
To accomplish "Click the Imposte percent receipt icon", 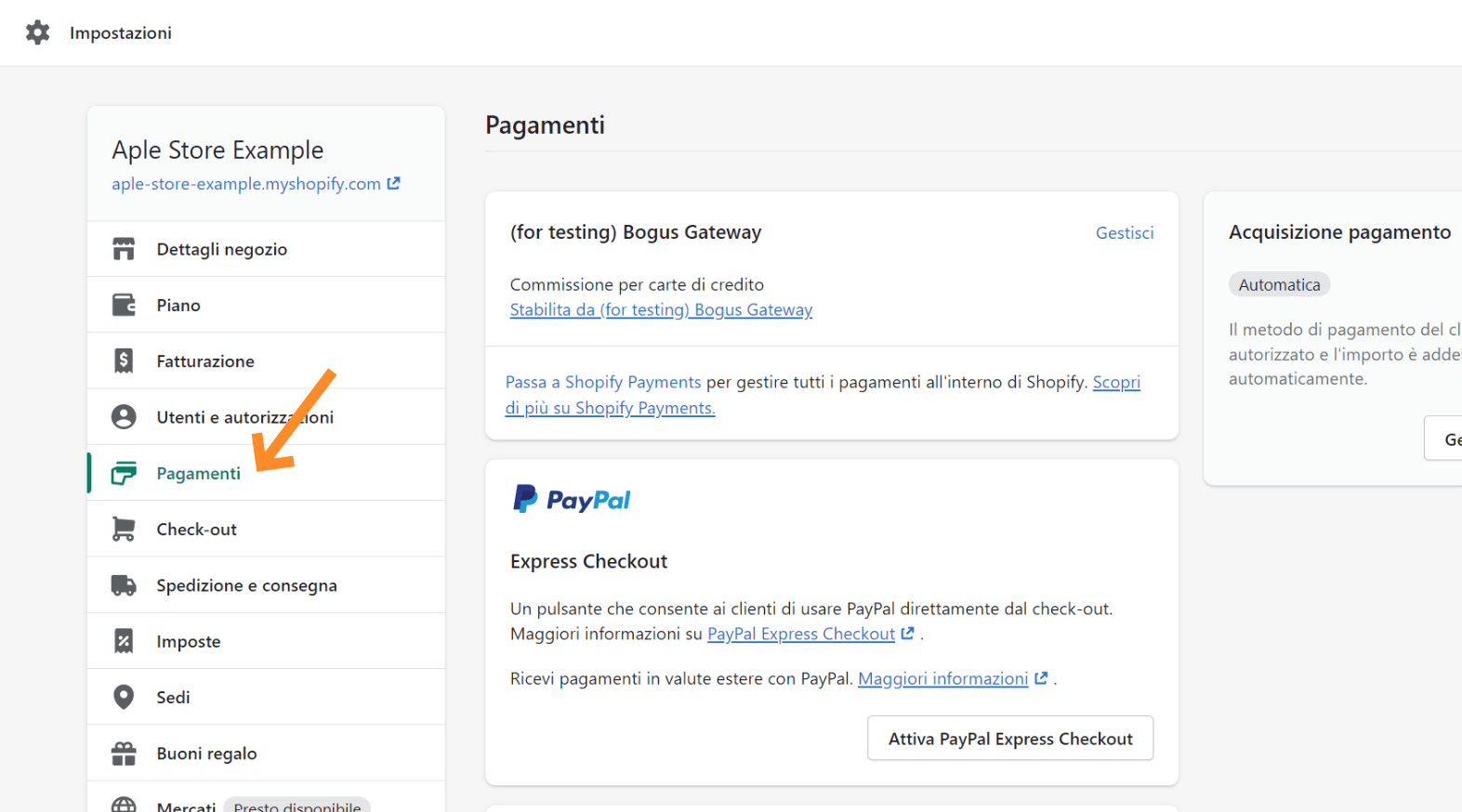I will coord(124,641).
